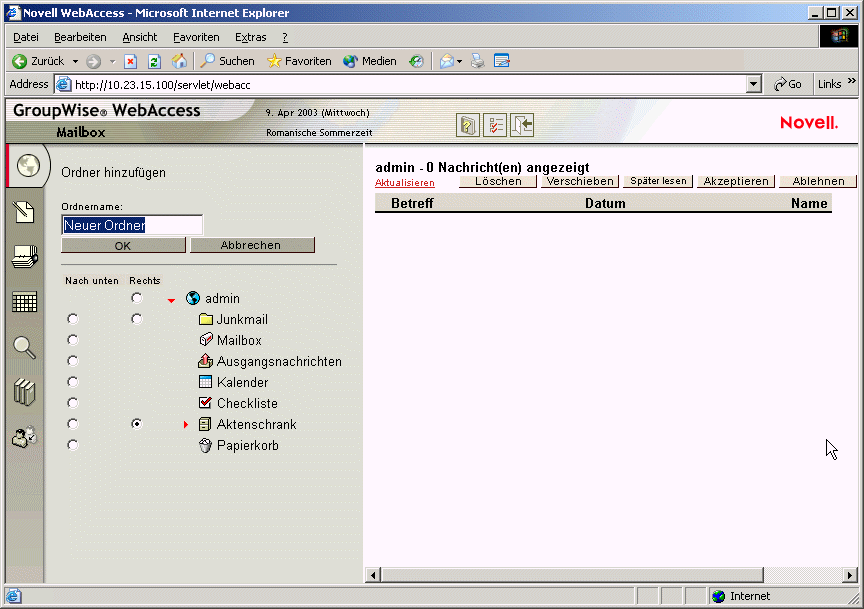
Task: Select Nach unten radio for Aktenschrank
Action: point(73,424)
